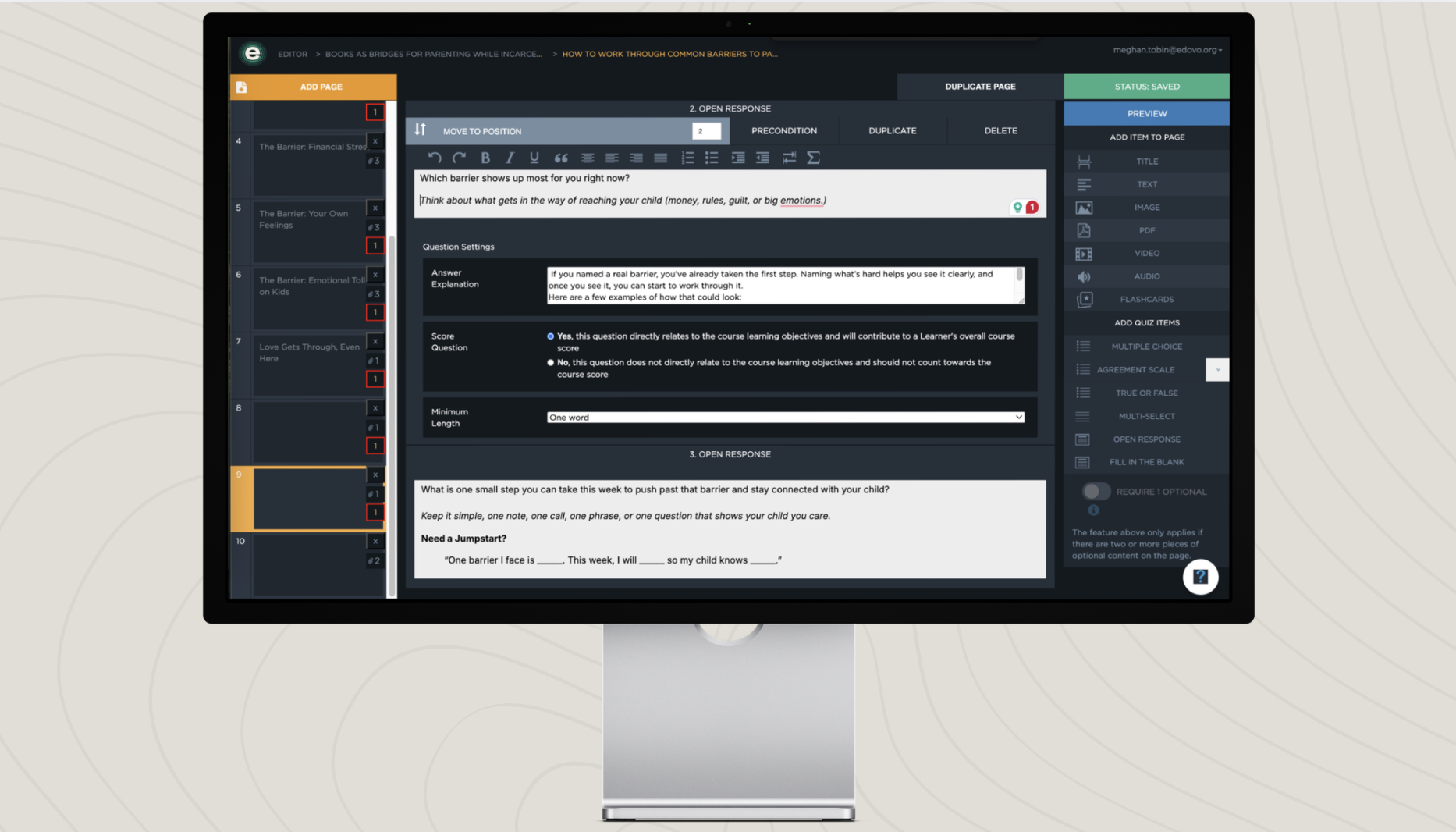Toggle the Require 1 Optional switch
Viewport: 1456px width, 832px height.
[1096, 492]
